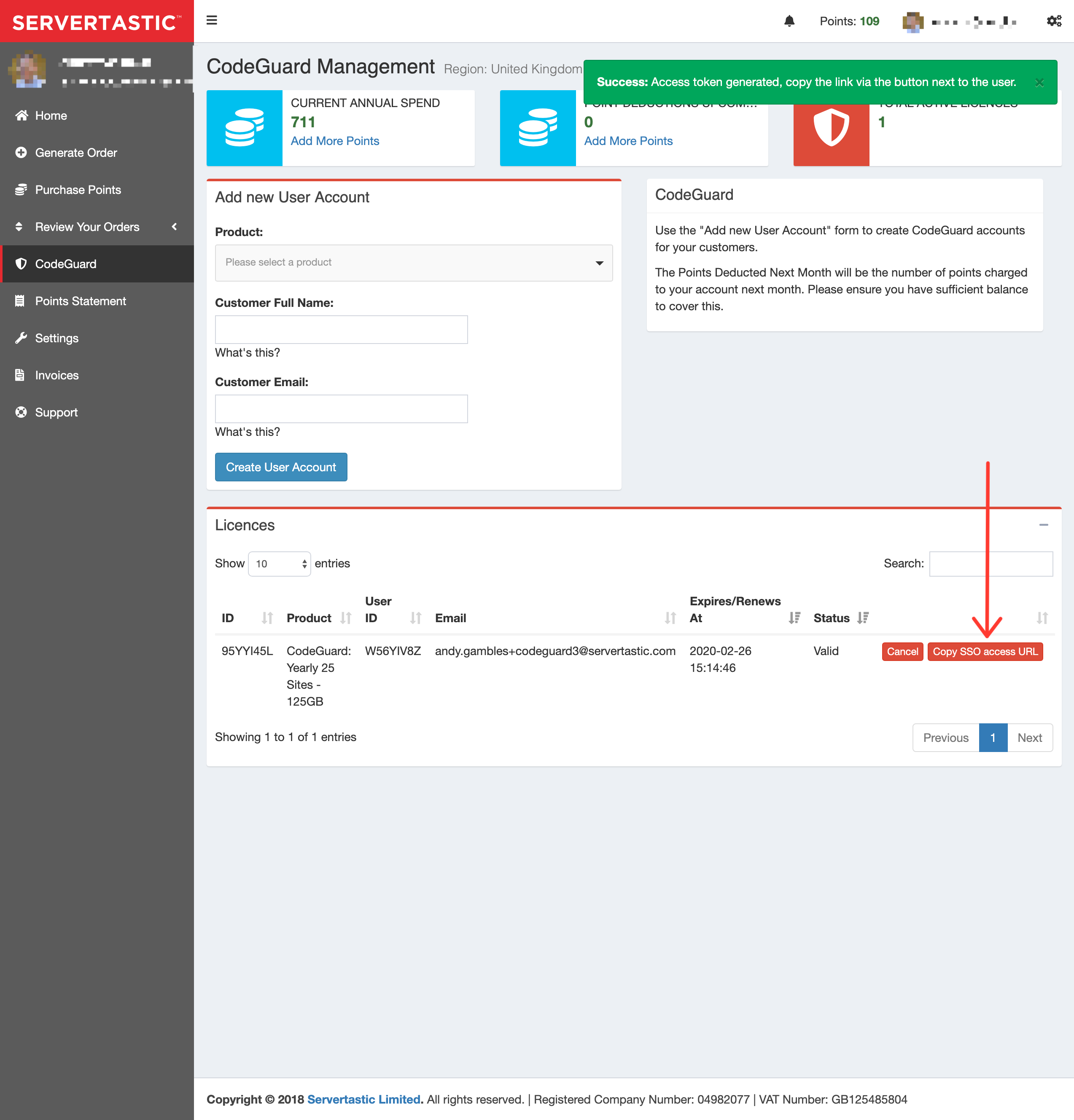Open Purchase Points page

(x=78, y=190)
